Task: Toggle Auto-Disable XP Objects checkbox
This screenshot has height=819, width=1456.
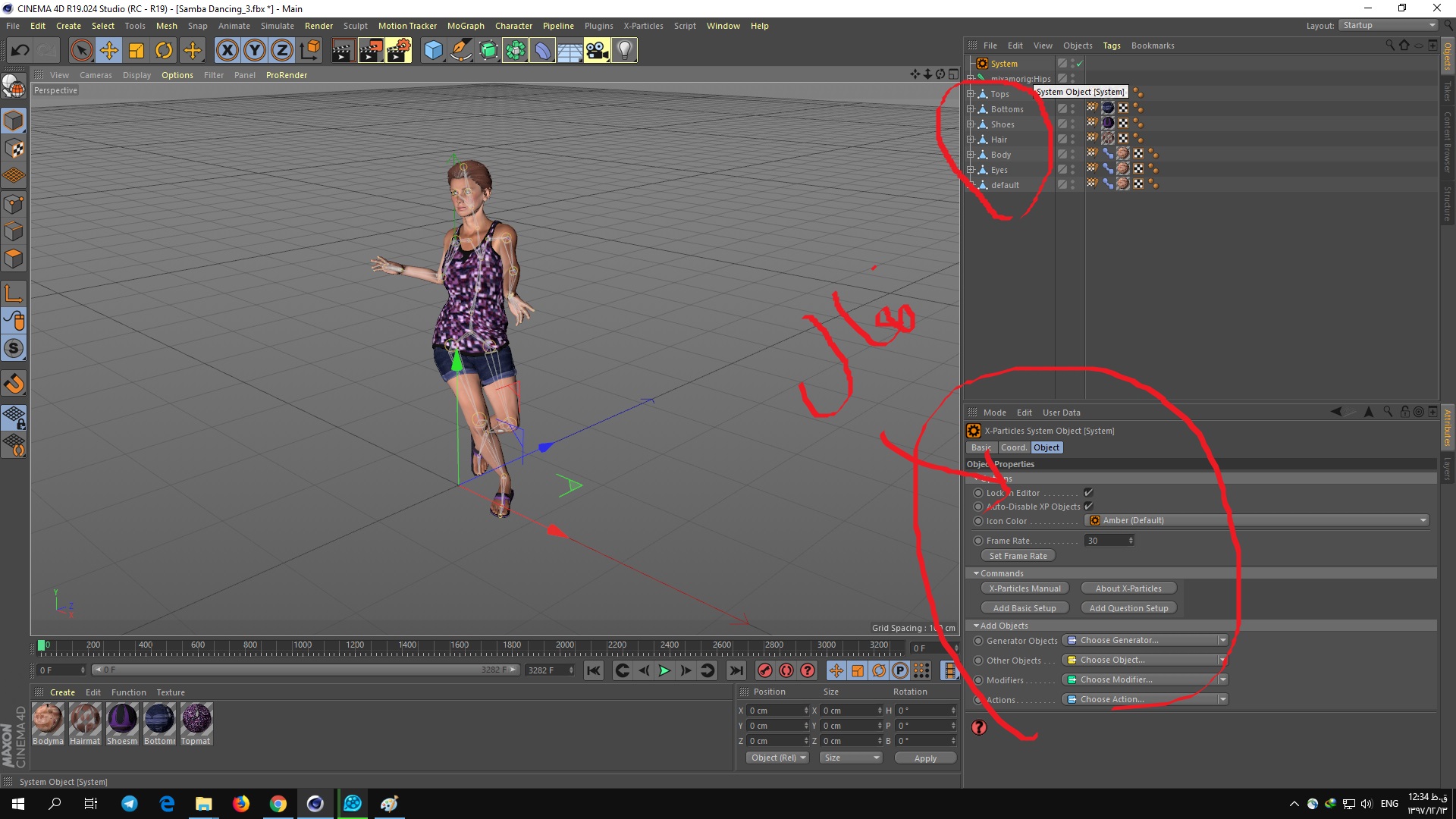Action: 1089,506
